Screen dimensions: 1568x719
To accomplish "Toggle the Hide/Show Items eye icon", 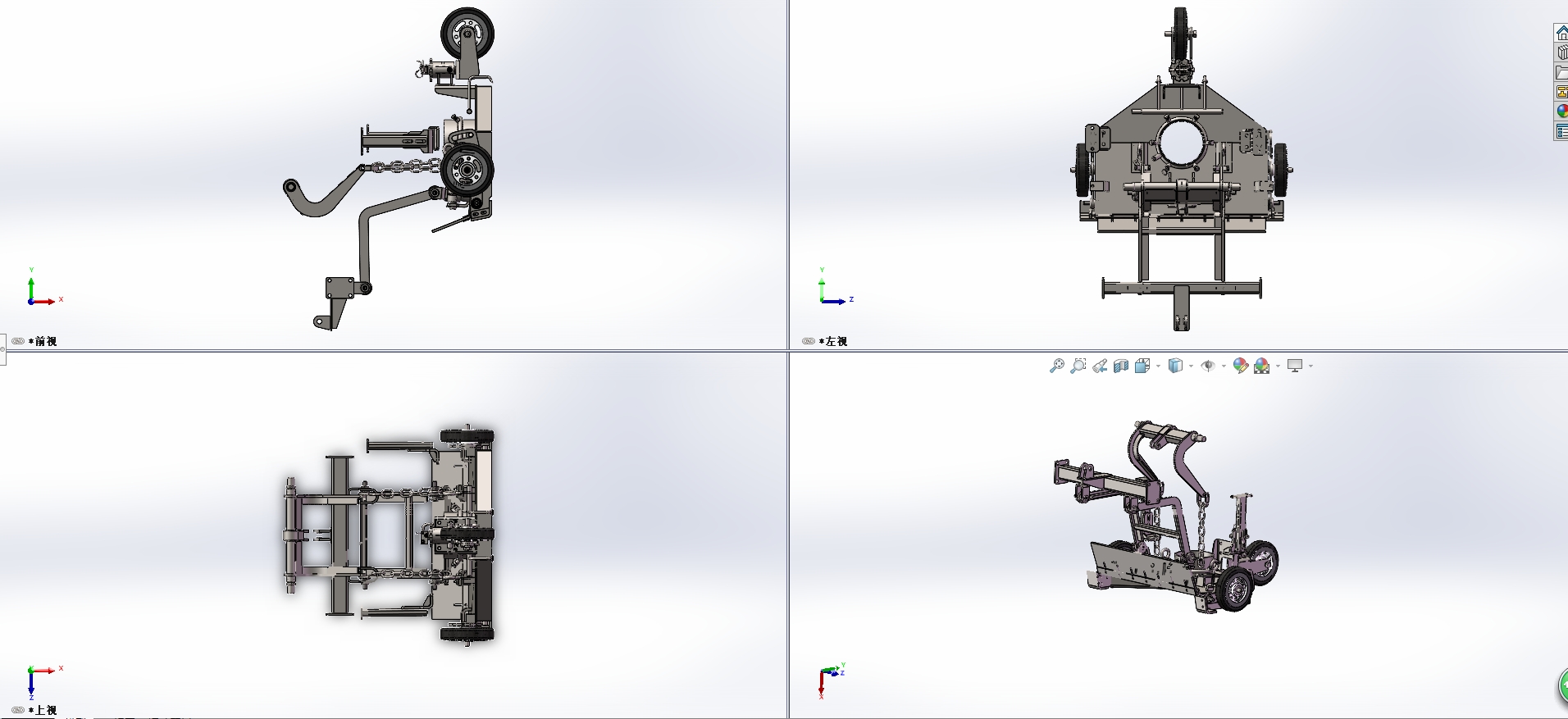I will [x=1208, y=366].
